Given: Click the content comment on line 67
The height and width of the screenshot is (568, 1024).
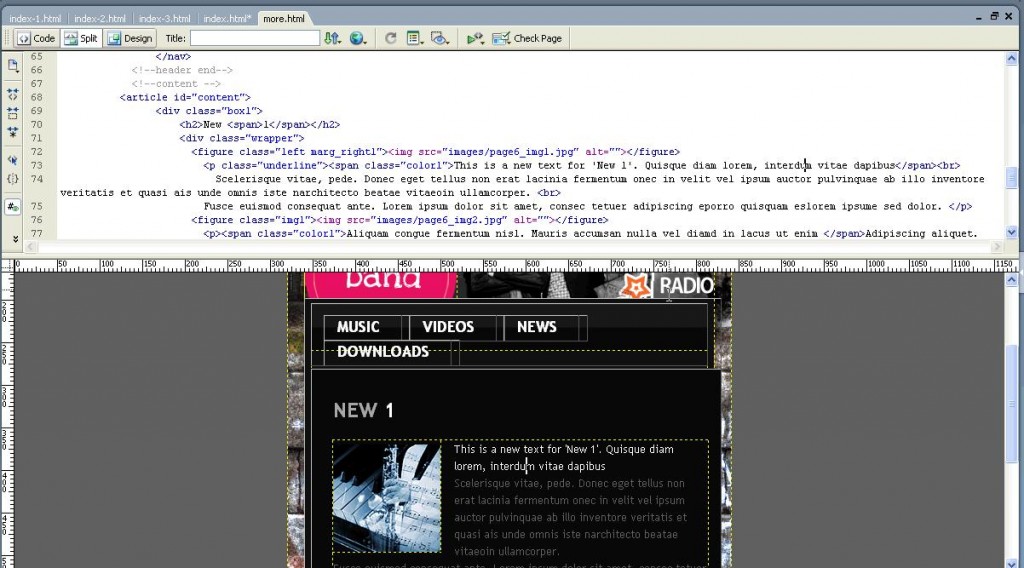Looking at the screenshot, I should pos(176,84).
